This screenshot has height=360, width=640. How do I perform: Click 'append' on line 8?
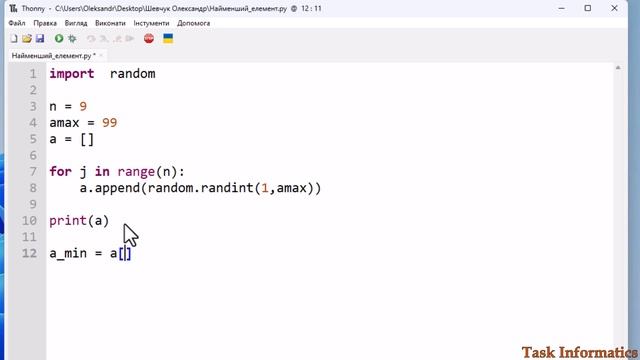click(x=118, y=188)
